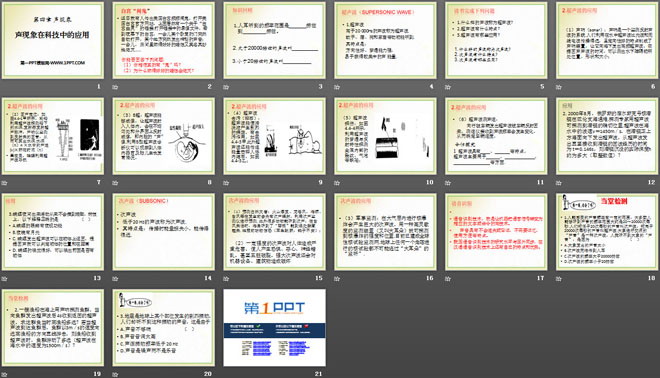Image resolution: width=660 pixels, height=378 pixels.
Task: Play animation star icon under slide 16
Action: coord(337,278)
